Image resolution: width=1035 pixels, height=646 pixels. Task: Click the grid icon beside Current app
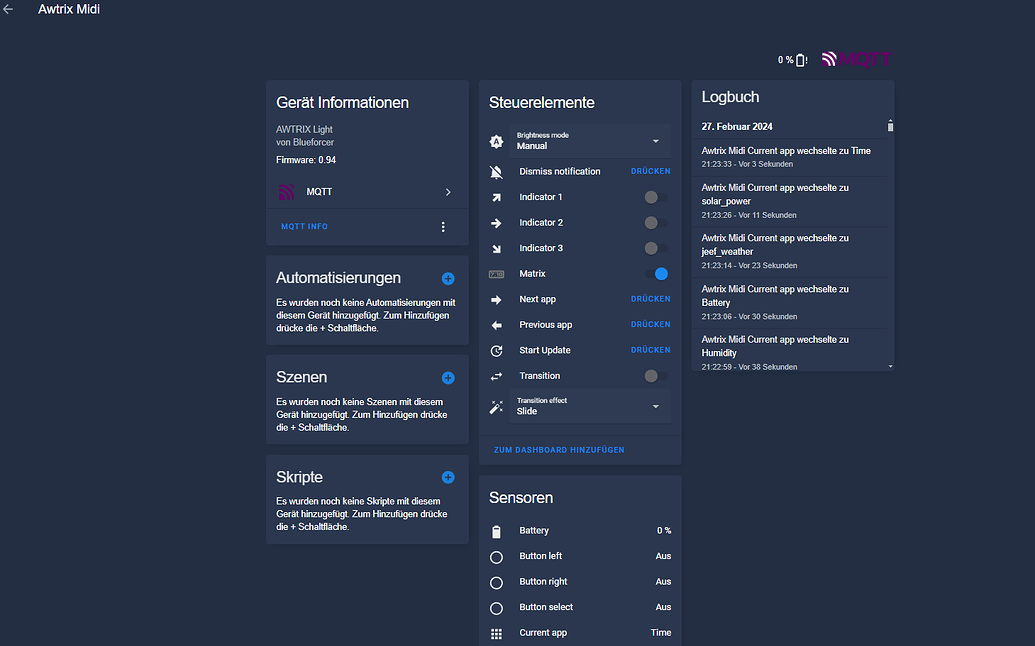click(496, 632)
